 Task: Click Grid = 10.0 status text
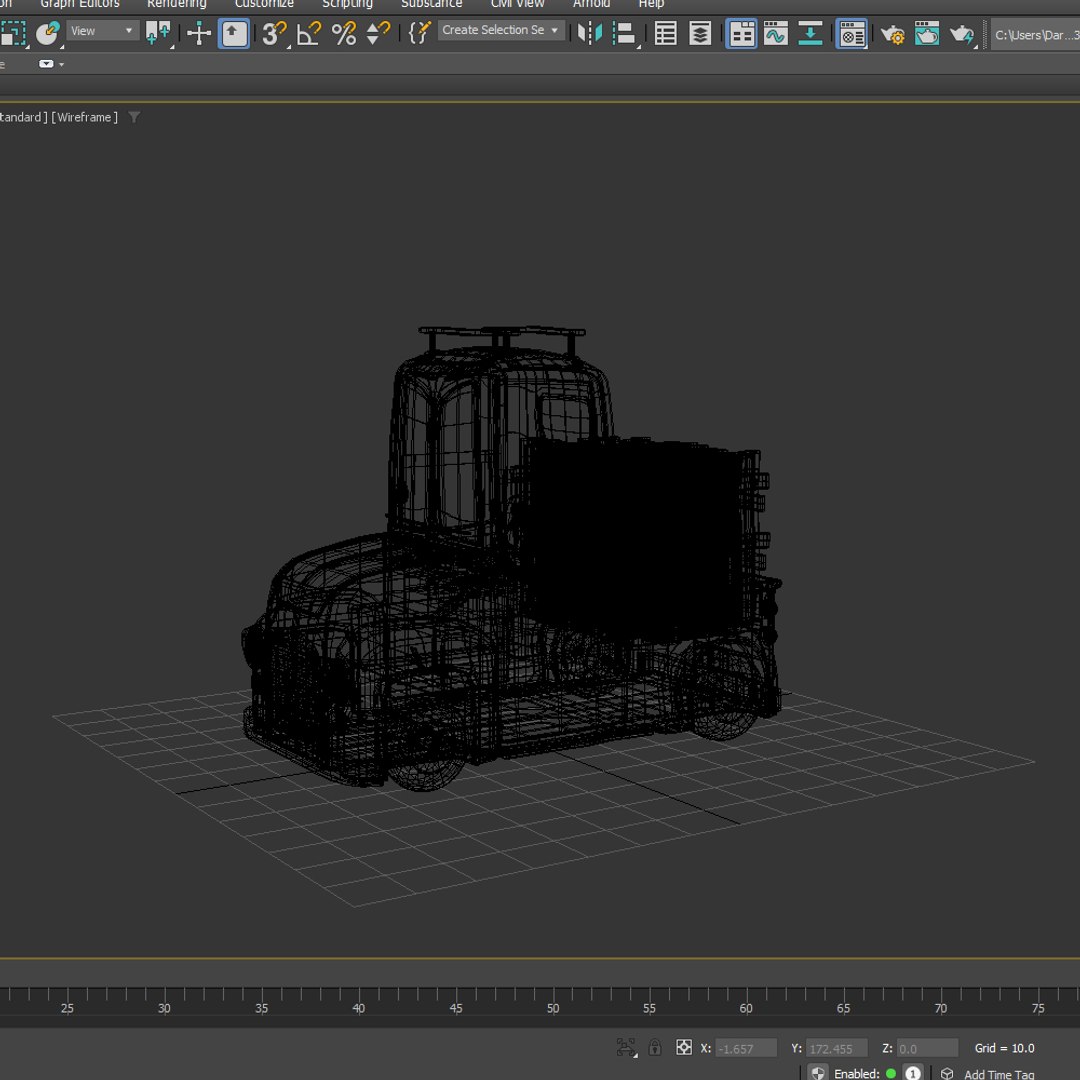click(1004, 1048)
